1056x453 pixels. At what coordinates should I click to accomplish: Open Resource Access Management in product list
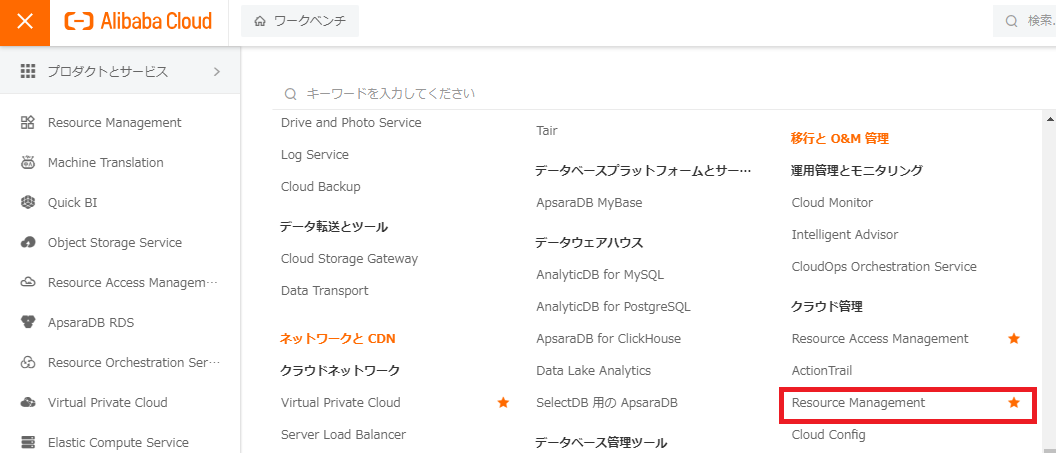point(880,339)
